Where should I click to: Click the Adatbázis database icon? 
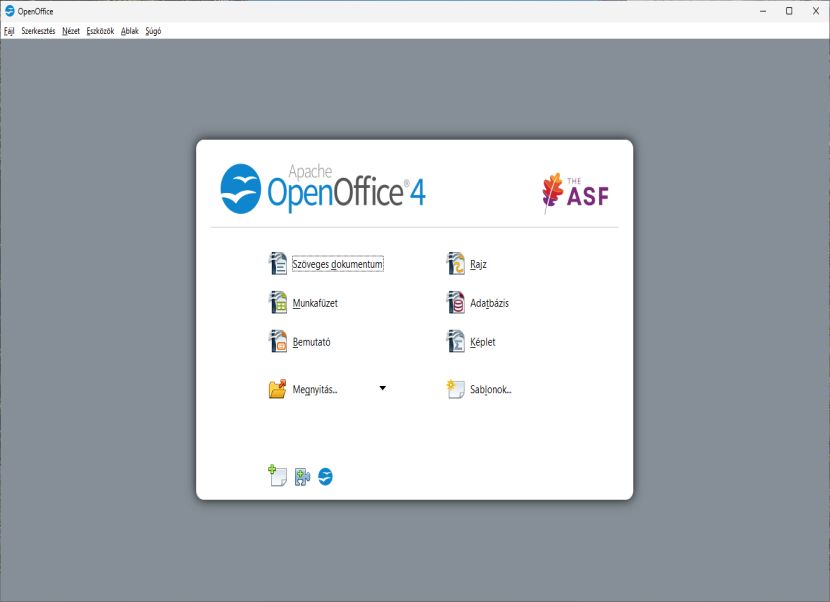[456, 303]
